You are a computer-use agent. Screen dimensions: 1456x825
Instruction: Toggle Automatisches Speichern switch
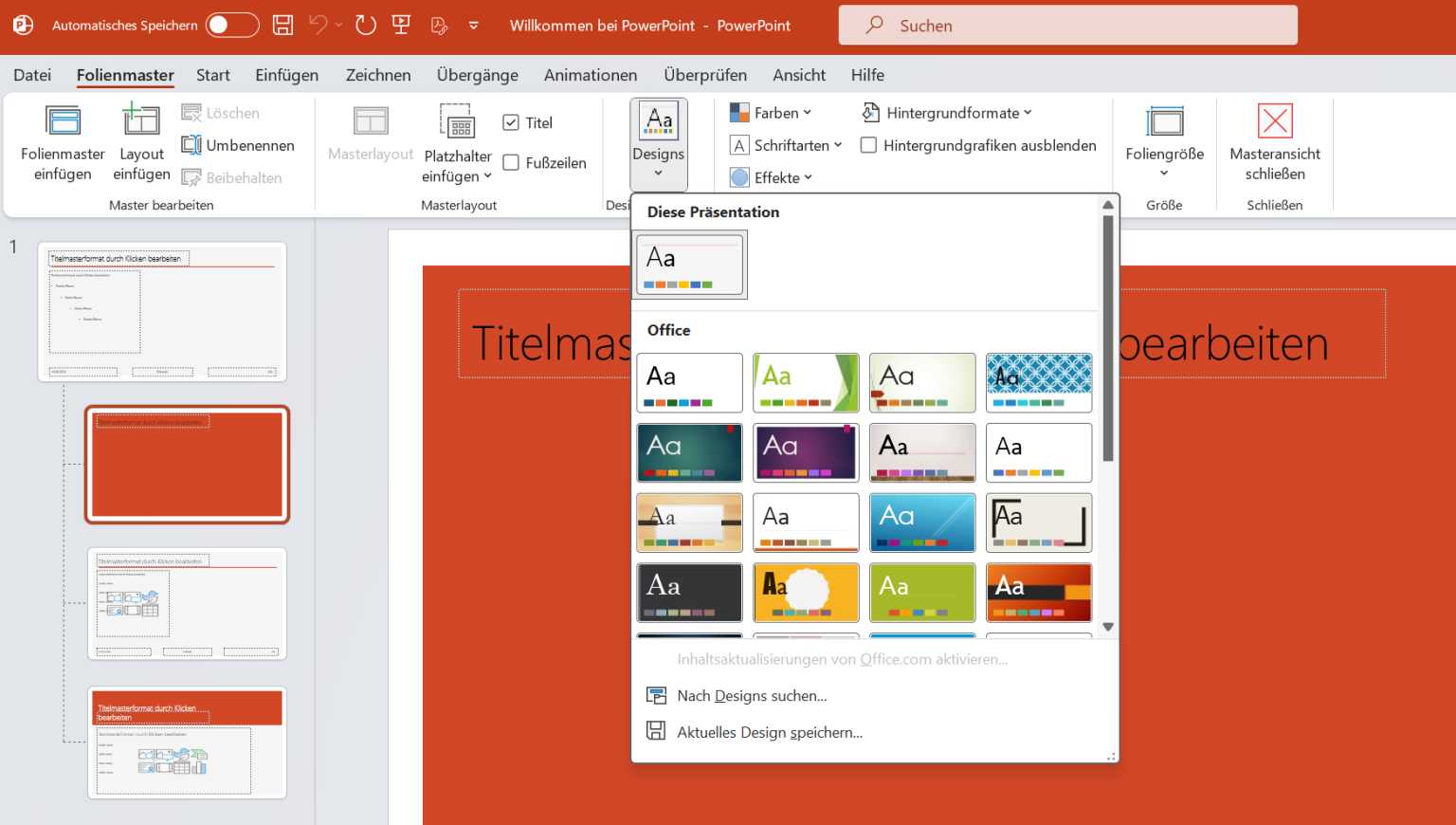pos(232,26)
